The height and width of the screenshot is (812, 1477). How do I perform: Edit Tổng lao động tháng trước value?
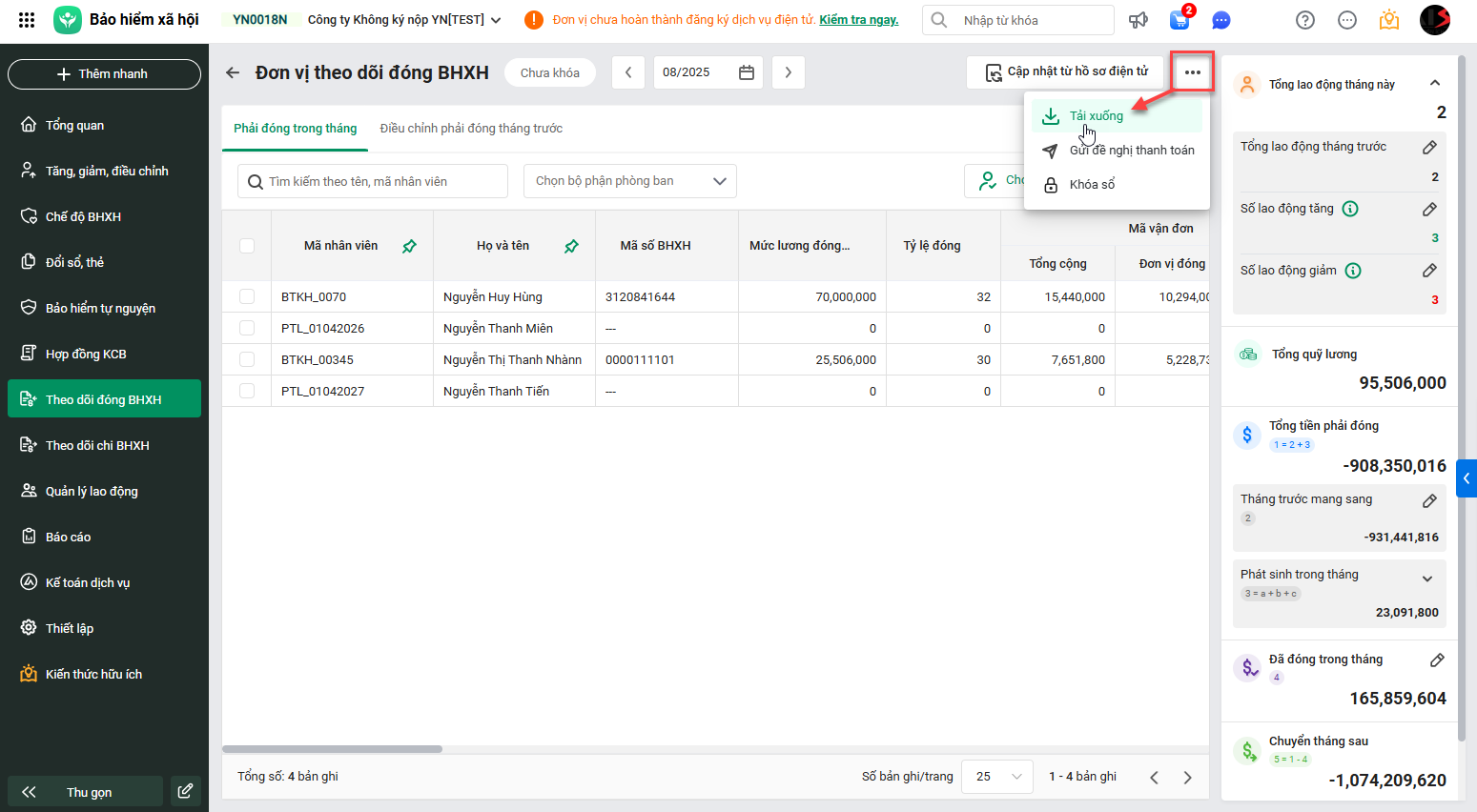pyautogui.click(x=1429, y=148)
